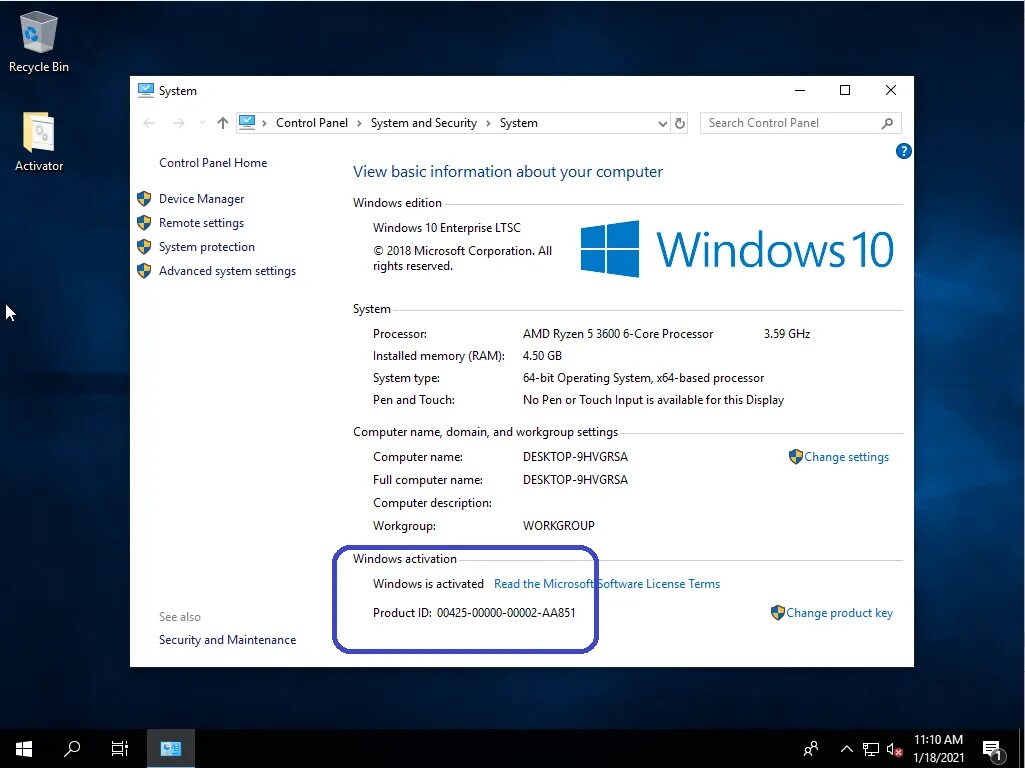The image size is (1025, 768).
Task: Open the Recycle Bin desktop icon
Action: [x=39, y=42]
